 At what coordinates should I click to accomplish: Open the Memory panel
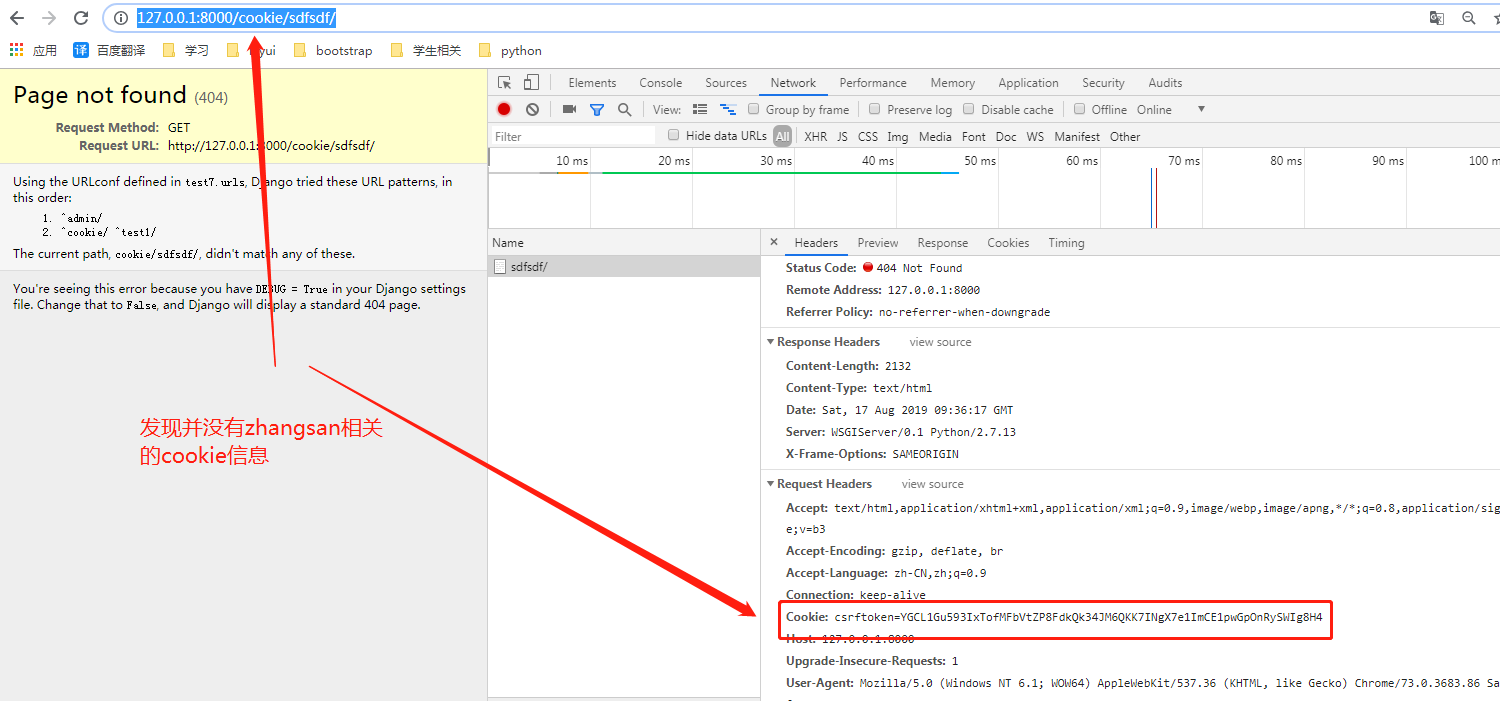point(952,83)
